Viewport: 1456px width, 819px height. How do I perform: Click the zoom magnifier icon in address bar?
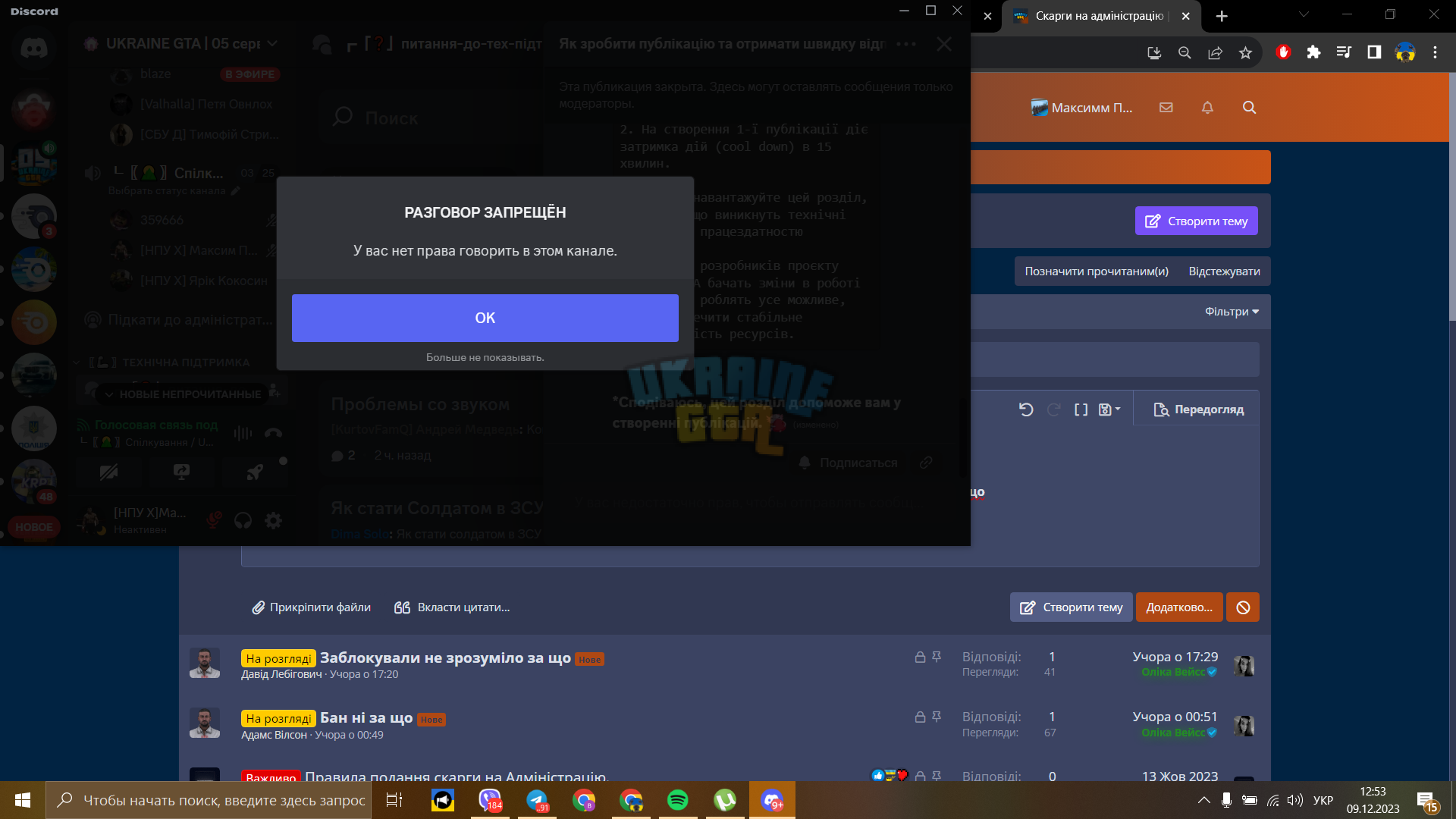click(1185, 52)
